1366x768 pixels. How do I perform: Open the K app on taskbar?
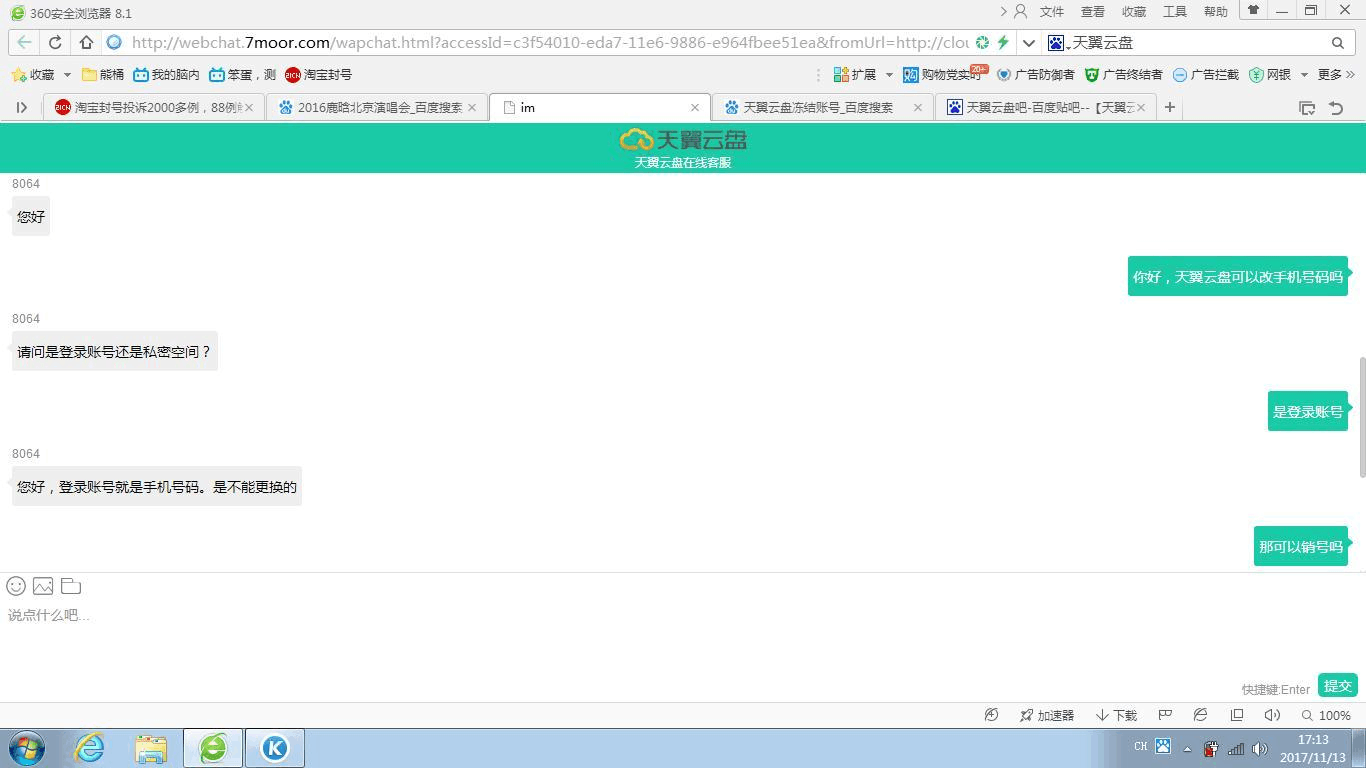tap(274, 748)
